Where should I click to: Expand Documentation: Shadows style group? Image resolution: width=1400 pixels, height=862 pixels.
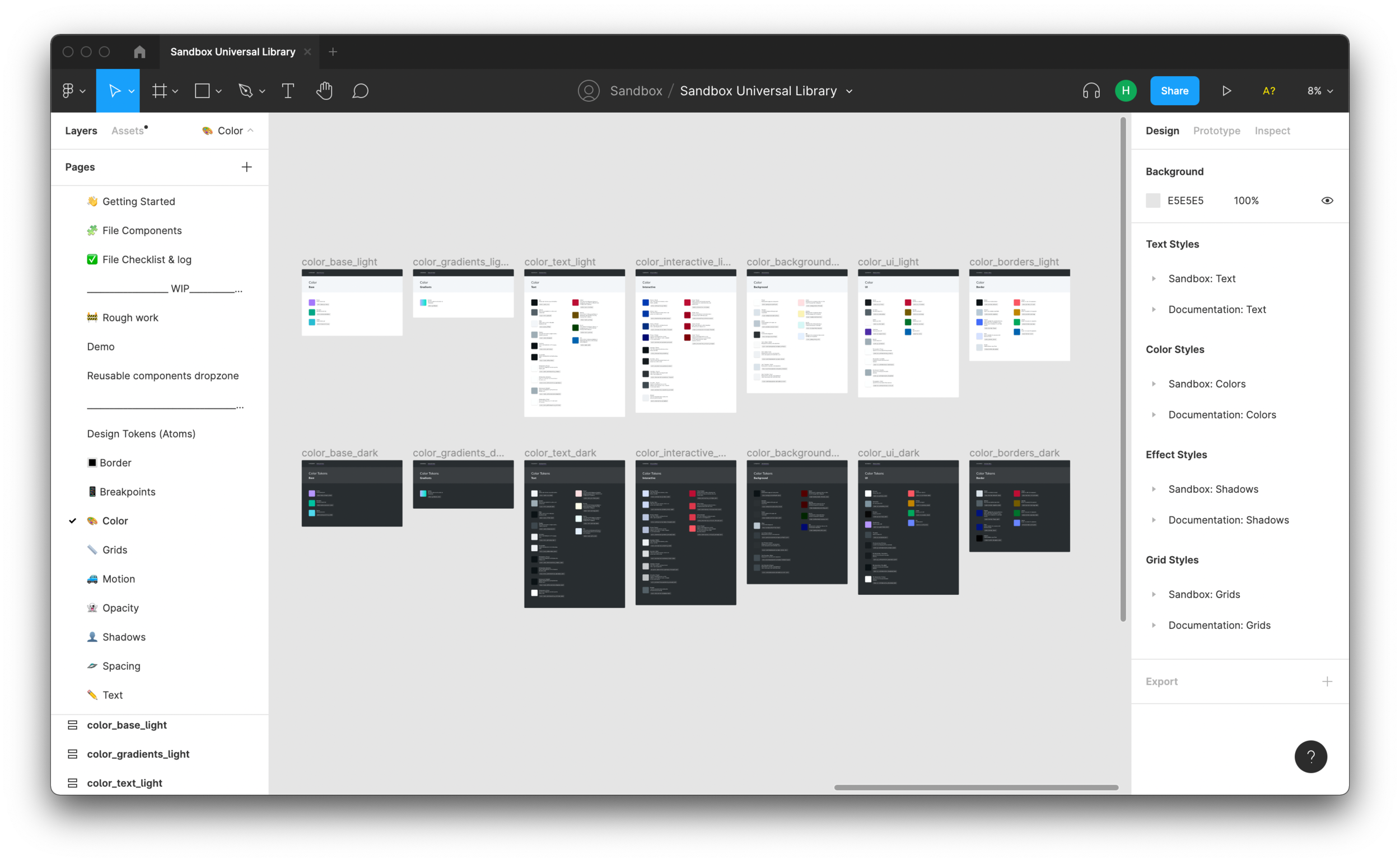[x=1154, y=520]
